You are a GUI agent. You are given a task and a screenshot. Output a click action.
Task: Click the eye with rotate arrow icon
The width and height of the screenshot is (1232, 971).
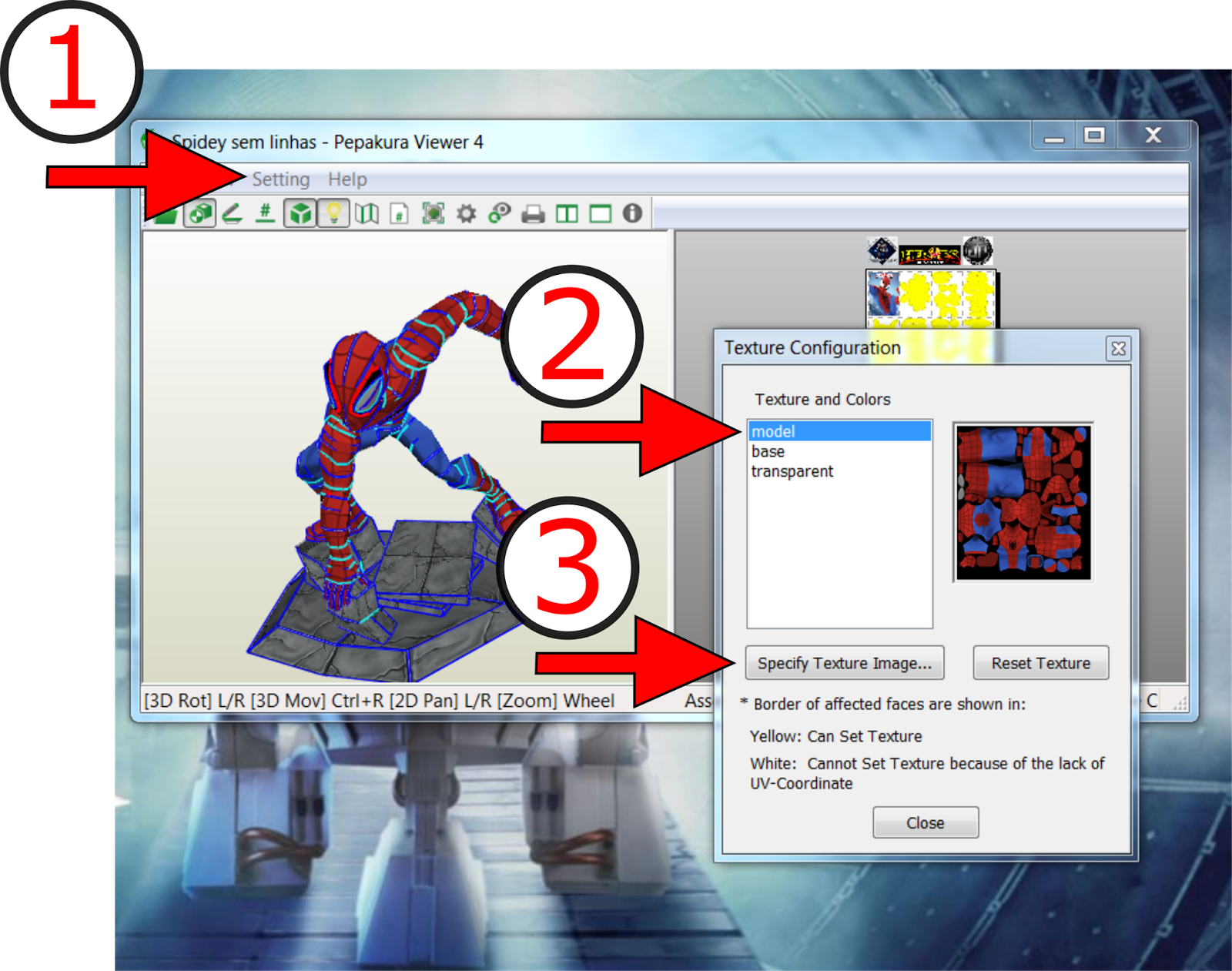click(x=500, y=213)
